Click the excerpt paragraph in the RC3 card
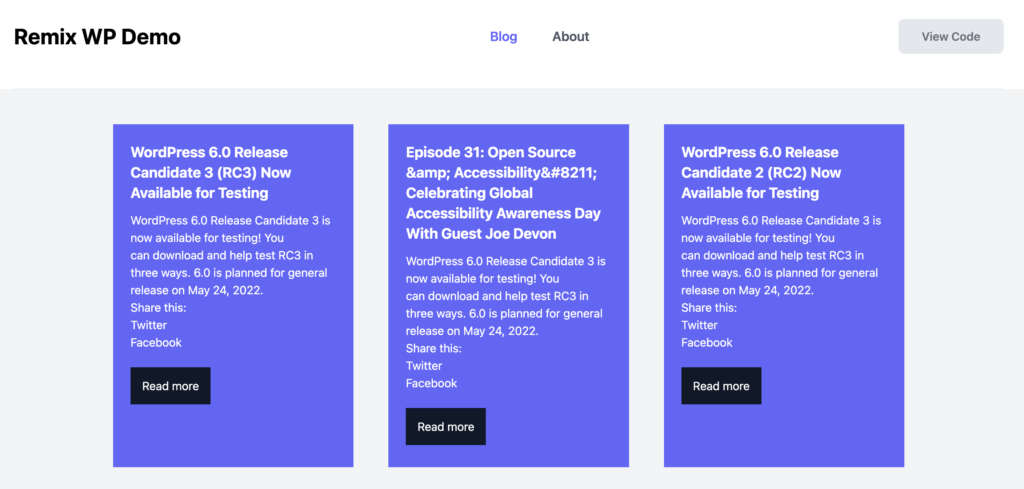 [x=231, y=255]
